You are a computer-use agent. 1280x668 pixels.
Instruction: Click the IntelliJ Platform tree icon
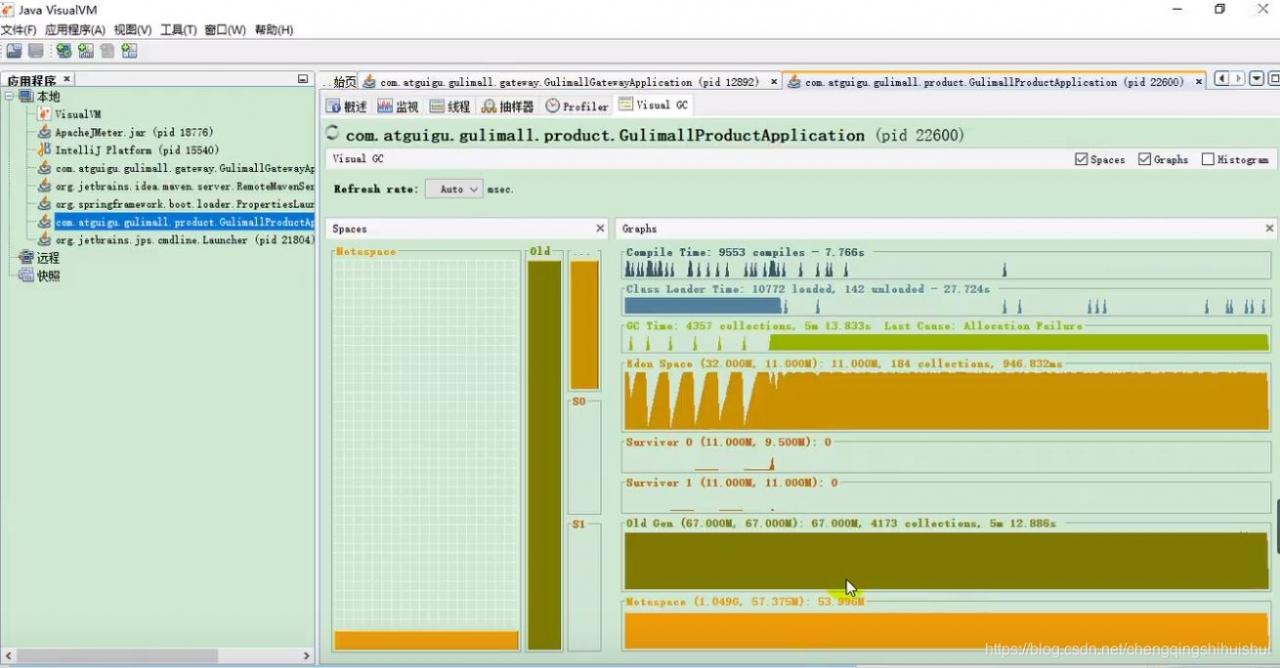coord(44,150)
